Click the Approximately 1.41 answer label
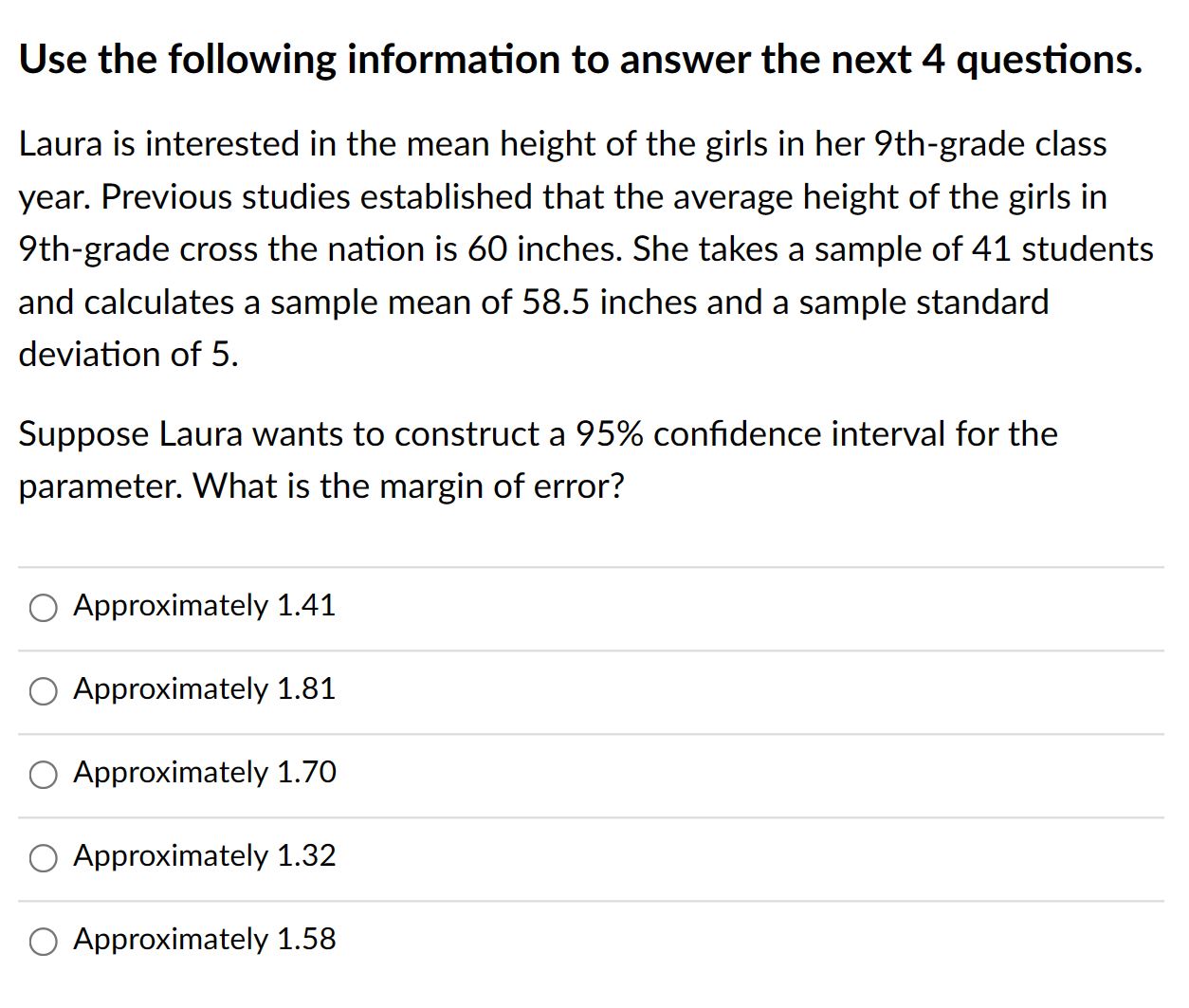Viewport: 1189px width, 1008px height. 204,606
